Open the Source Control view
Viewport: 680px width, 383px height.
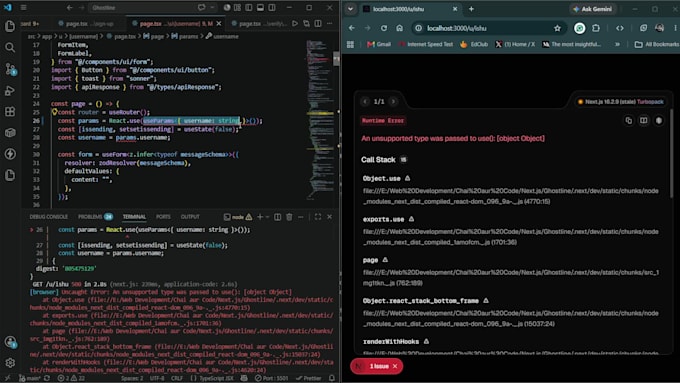coord(10,69)
